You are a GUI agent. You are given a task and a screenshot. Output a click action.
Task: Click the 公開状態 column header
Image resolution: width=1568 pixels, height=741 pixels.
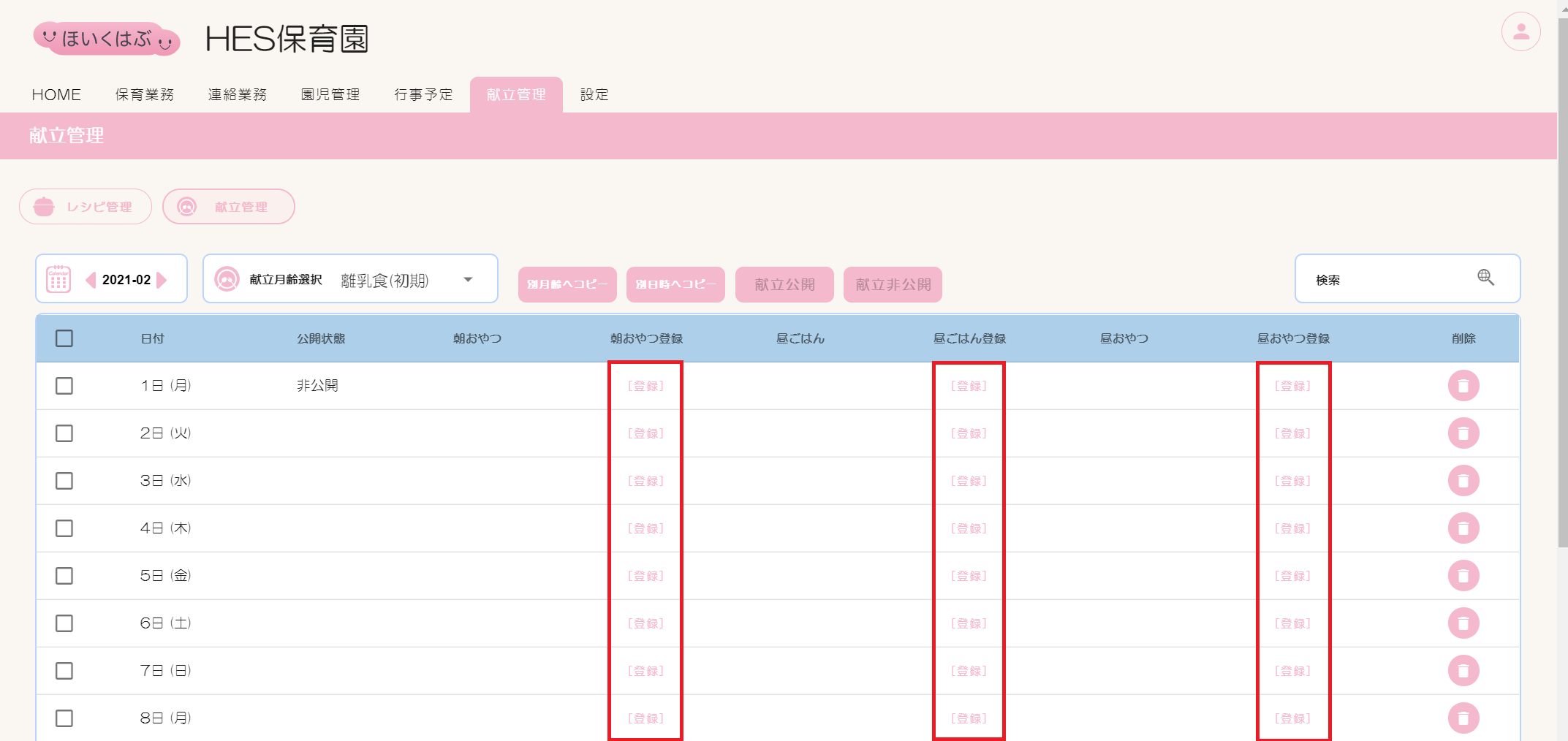point(321,338)
